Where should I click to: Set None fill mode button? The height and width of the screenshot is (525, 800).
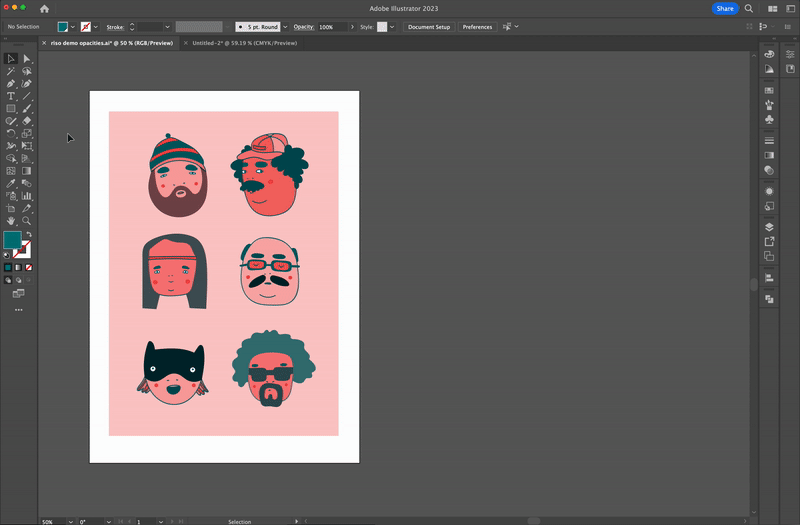click(x=29, y=267)
